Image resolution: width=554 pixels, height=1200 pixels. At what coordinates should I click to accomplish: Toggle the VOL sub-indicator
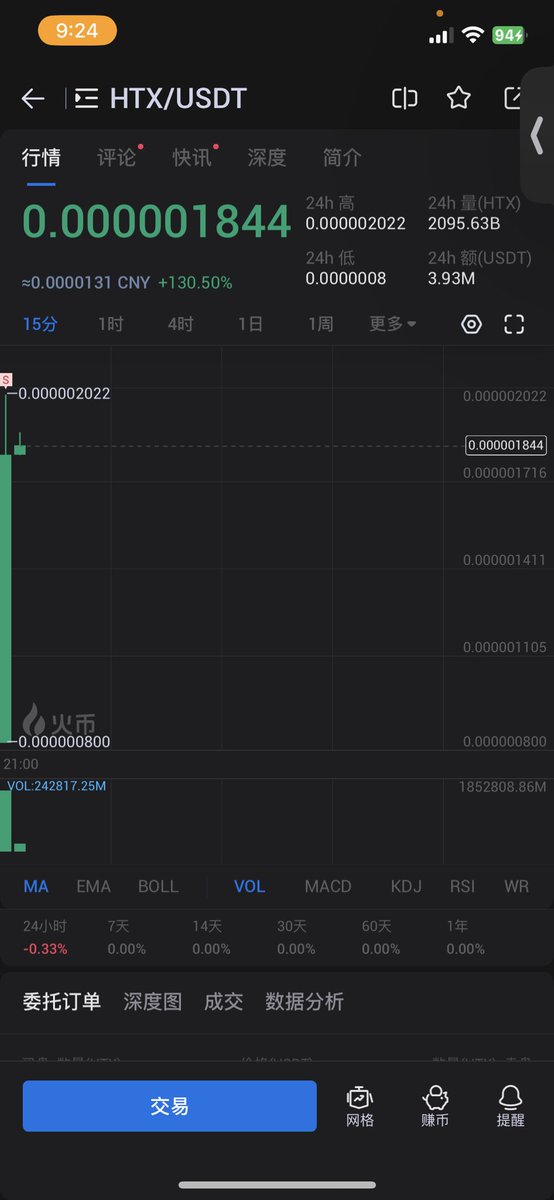(250, 886)
